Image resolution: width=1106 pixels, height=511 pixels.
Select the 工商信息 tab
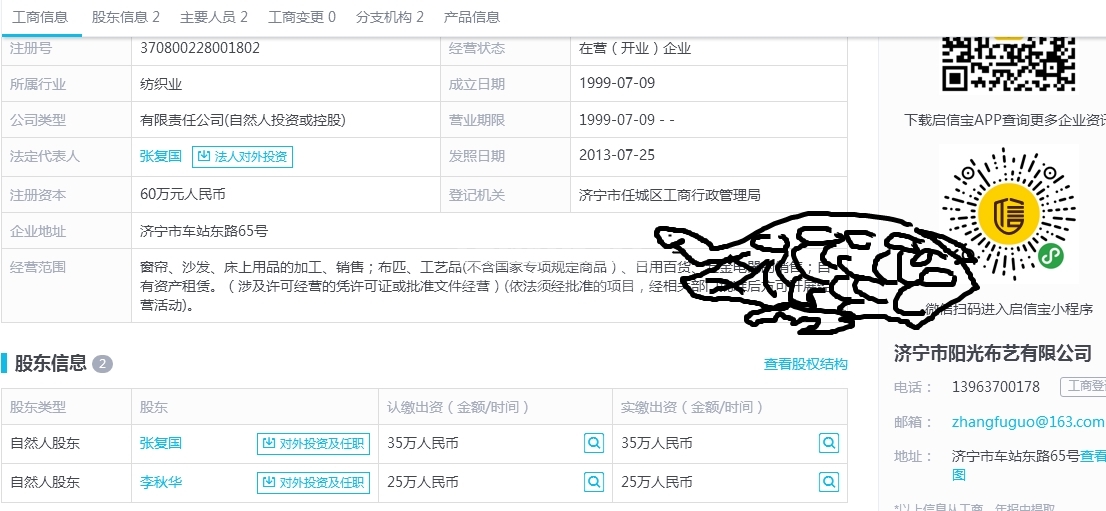39,17
